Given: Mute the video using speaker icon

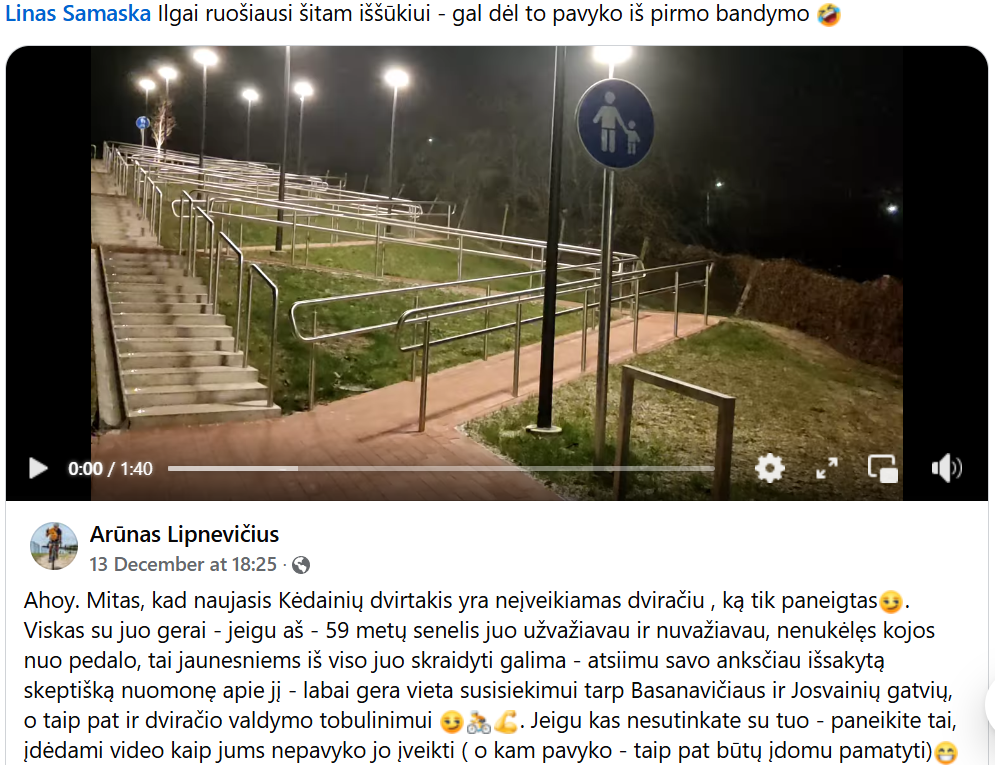Looking at the screenshot, I should (946, 469).
